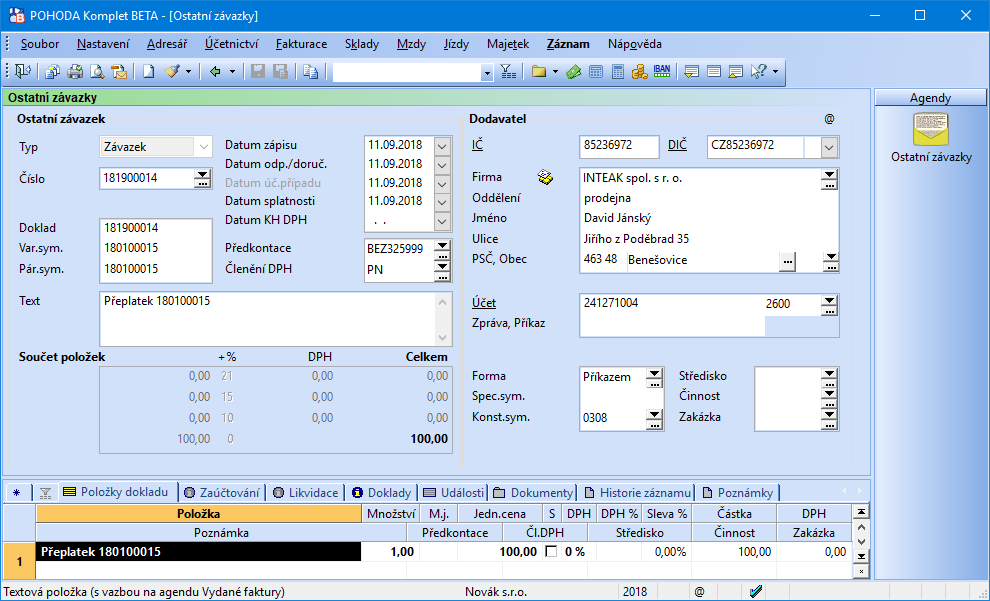Screen dimensions: 990x601
Task: Click the @ symbol next to Dodavatel
Action: coord(829,119)
